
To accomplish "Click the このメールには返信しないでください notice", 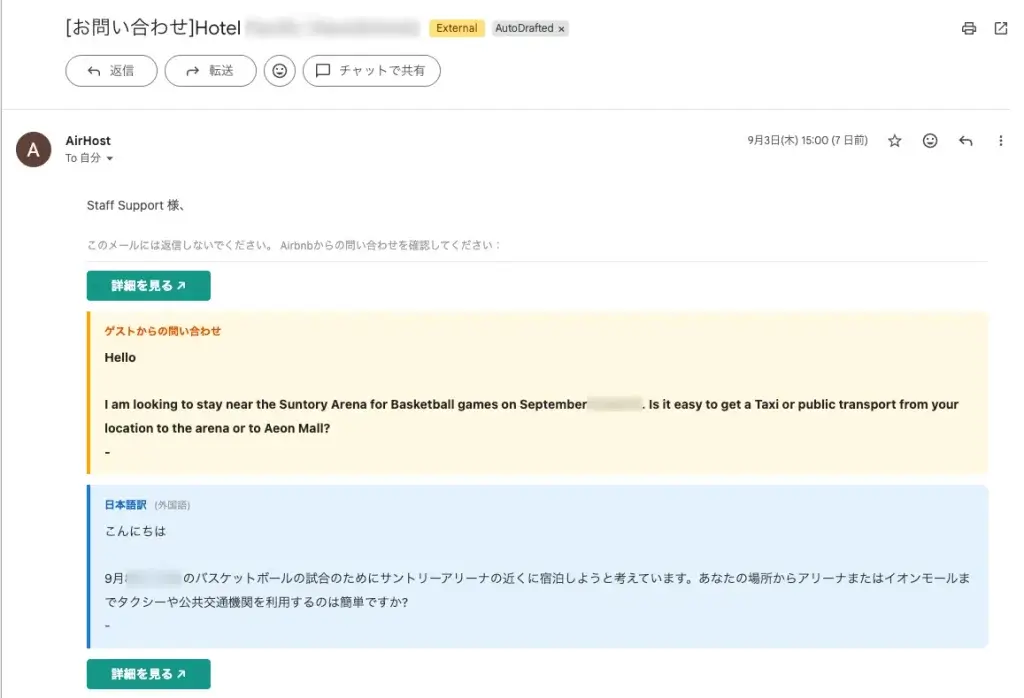I will [x=294, y=245].
